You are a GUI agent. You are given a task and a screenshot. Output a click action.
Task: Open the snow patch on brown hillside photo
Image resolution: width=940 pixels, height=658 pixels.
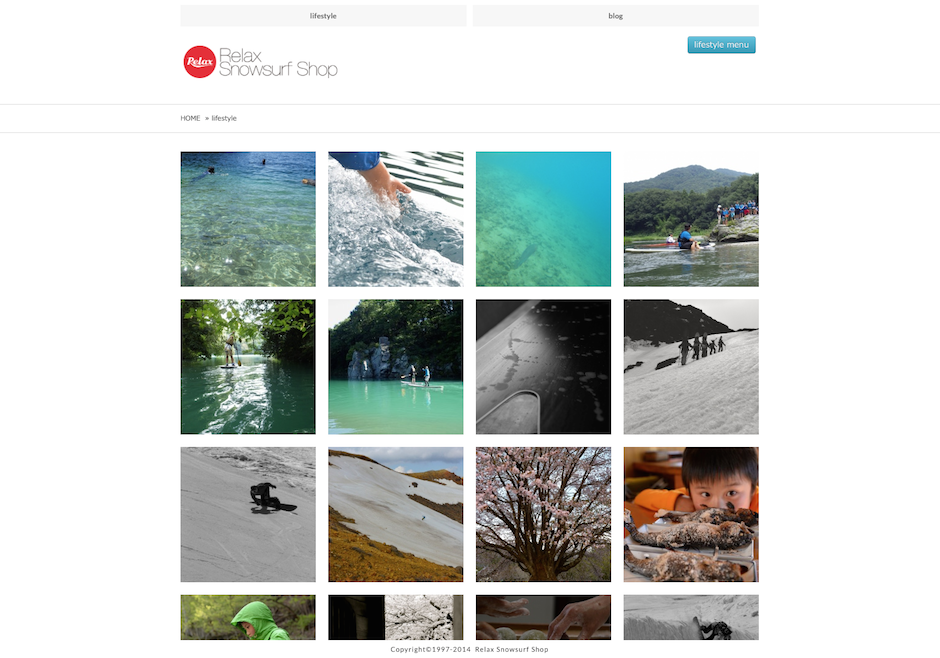396,514
